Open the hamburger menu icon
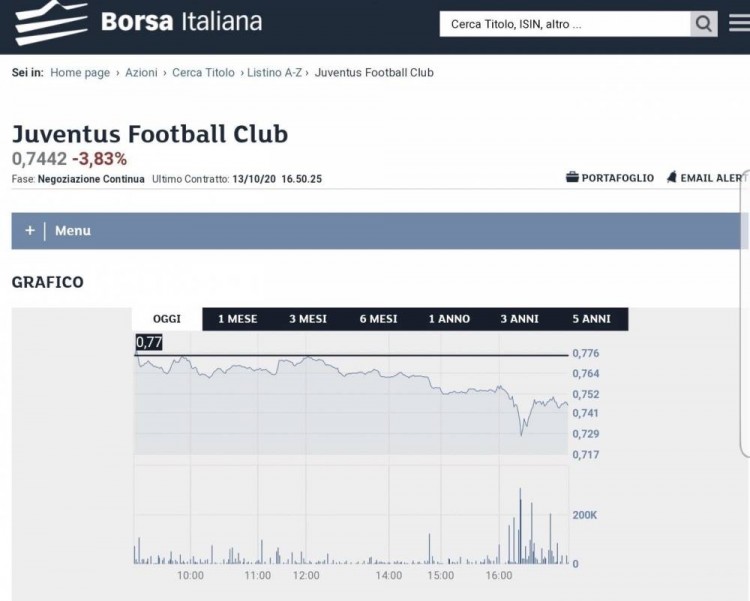The height and width of the screenshot is (601, 750). tap(739, 23)
